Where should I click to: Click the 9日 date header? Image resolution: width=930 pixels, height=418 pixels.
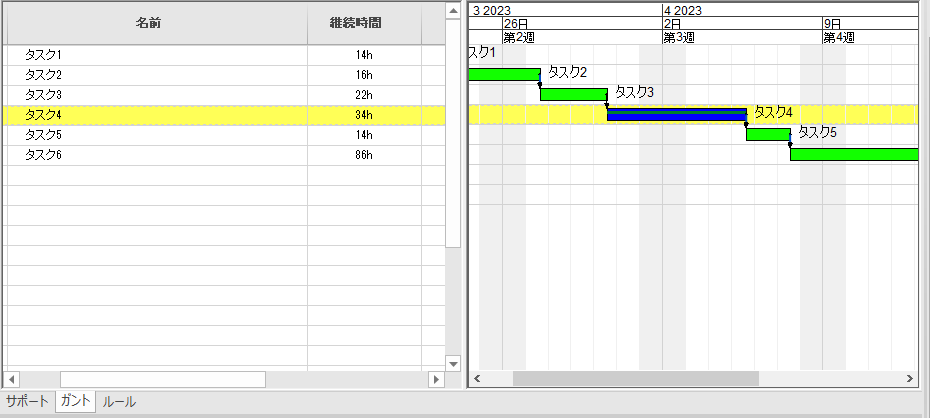pos(832,24)
